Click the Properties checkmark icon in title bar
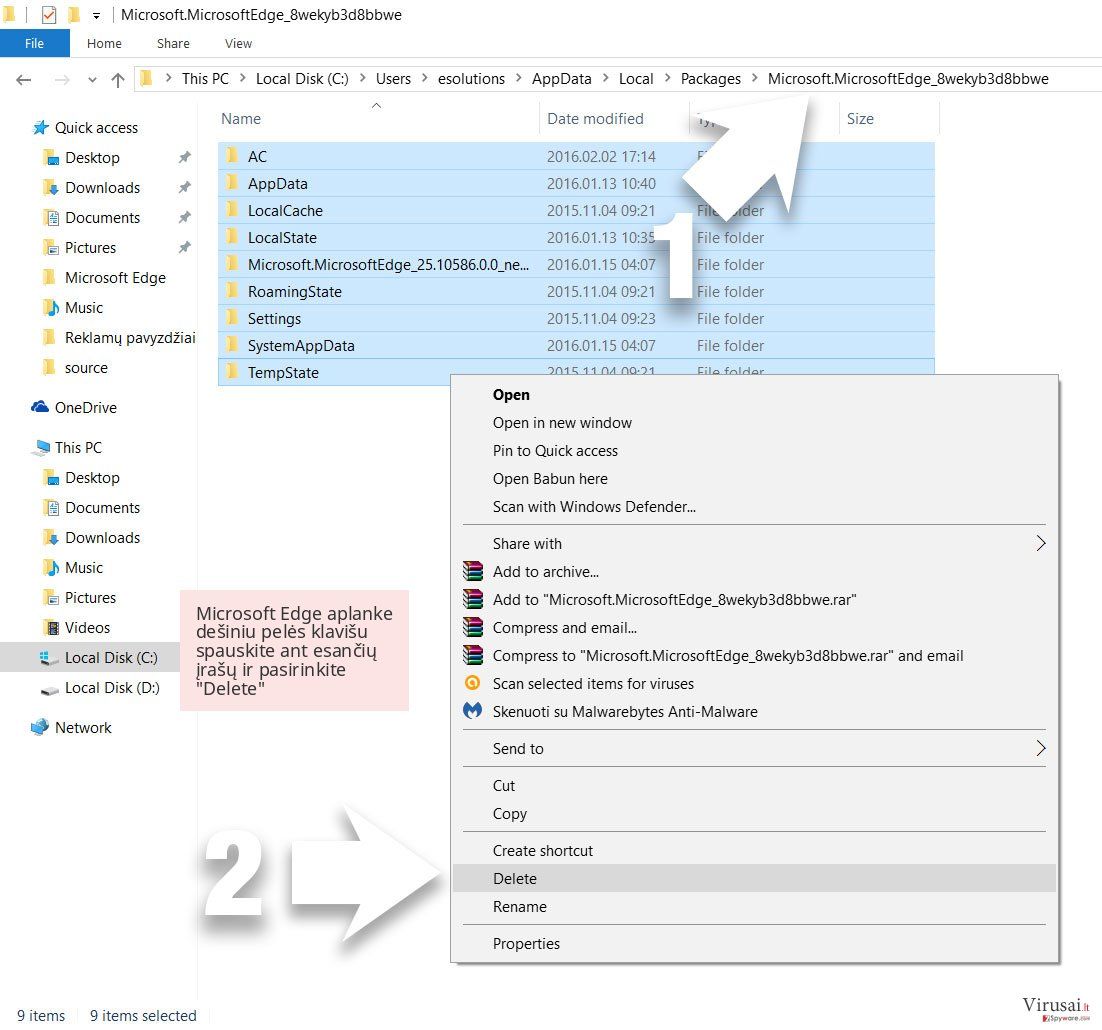The width and height of the screenshot is (1102, 1030). click(48, 14)
